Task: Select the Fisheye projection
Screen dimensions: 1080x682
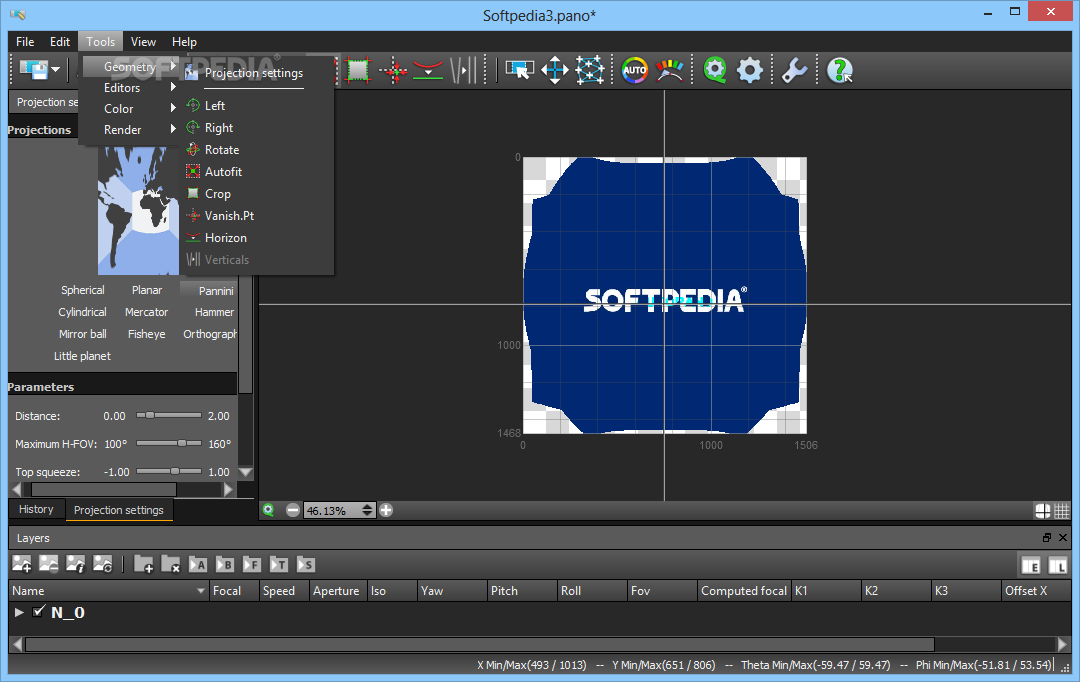Action: coord(147,334)
